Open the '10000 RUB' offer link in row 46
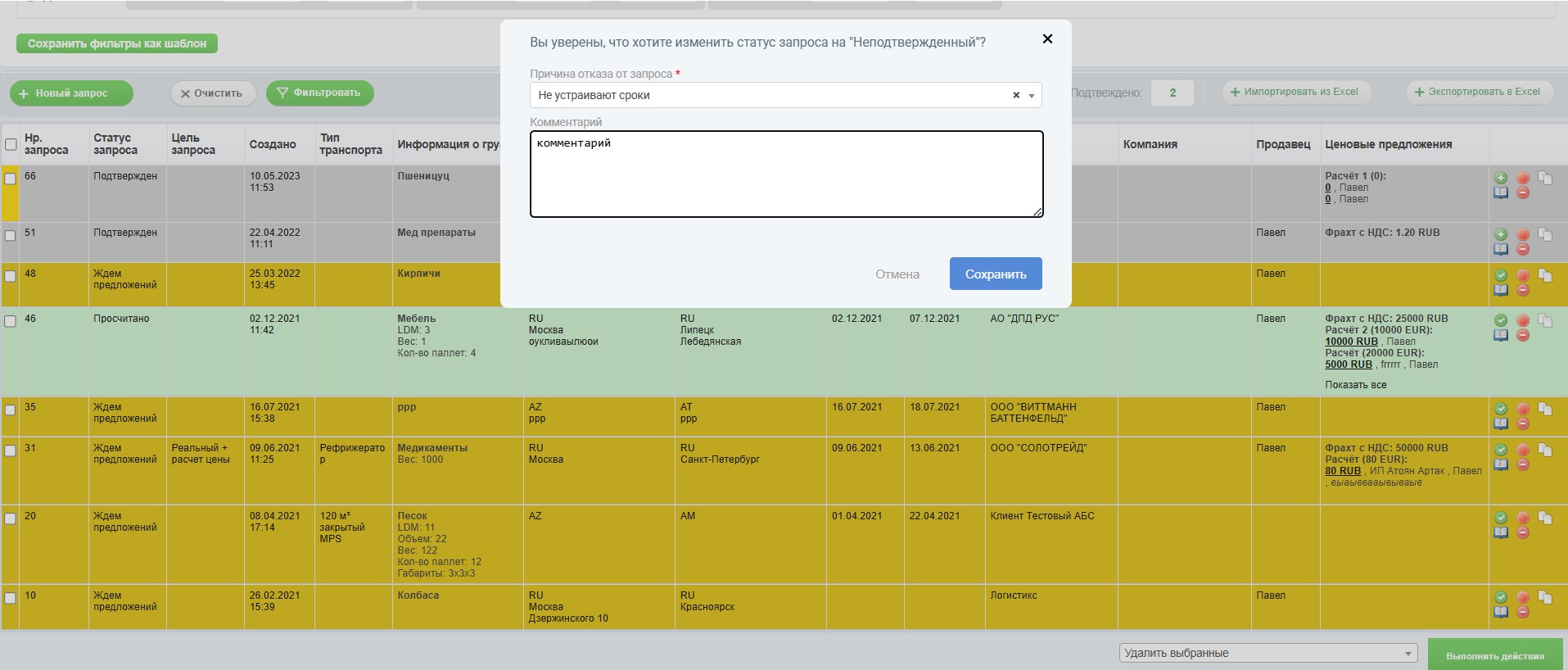Viewport: 1568px width, 670px height. pos(1351,342)
